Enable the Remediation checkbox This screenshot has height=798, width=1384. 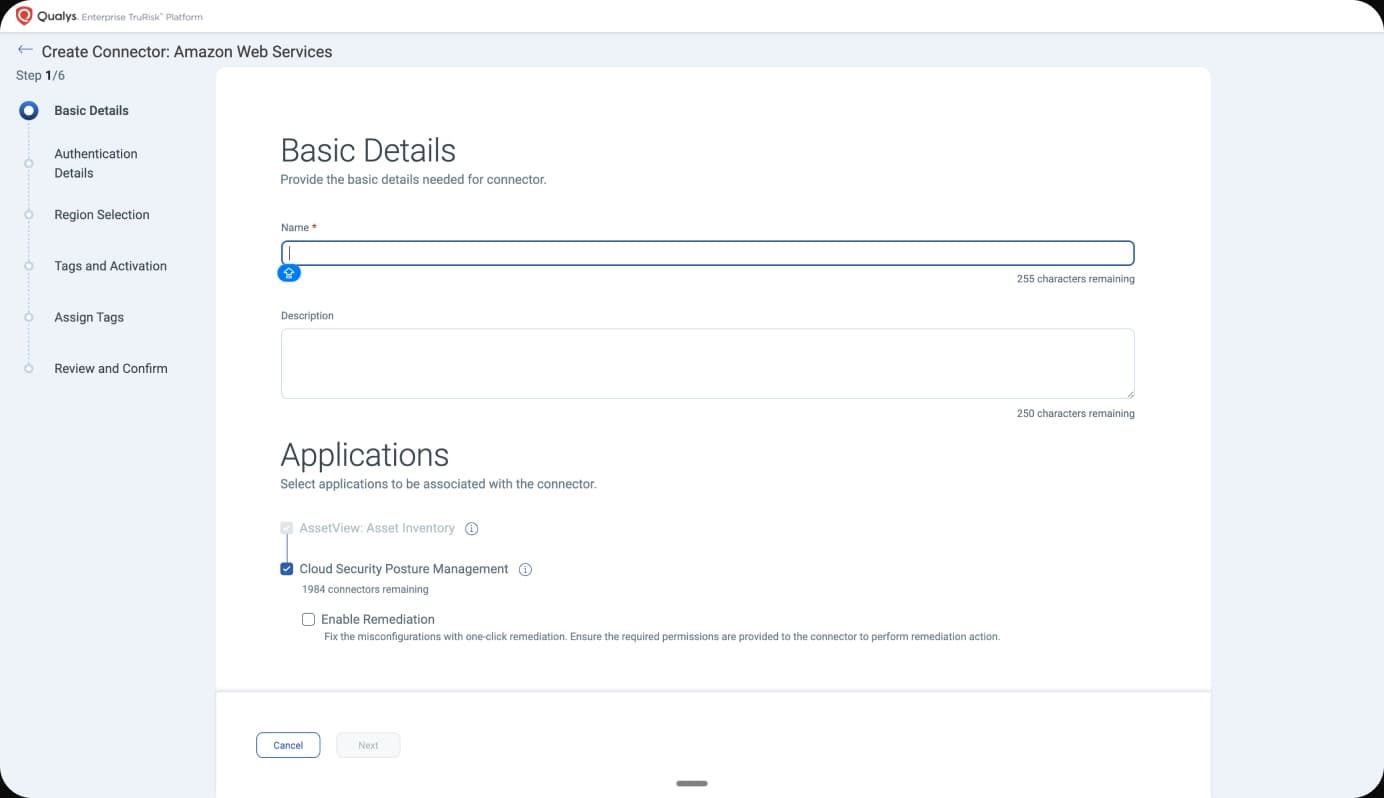(x=308, y=619)
